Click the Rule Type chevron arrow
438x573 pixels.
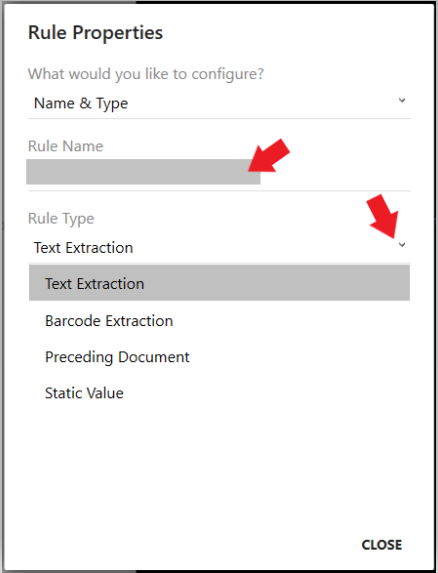click(402, 245)
